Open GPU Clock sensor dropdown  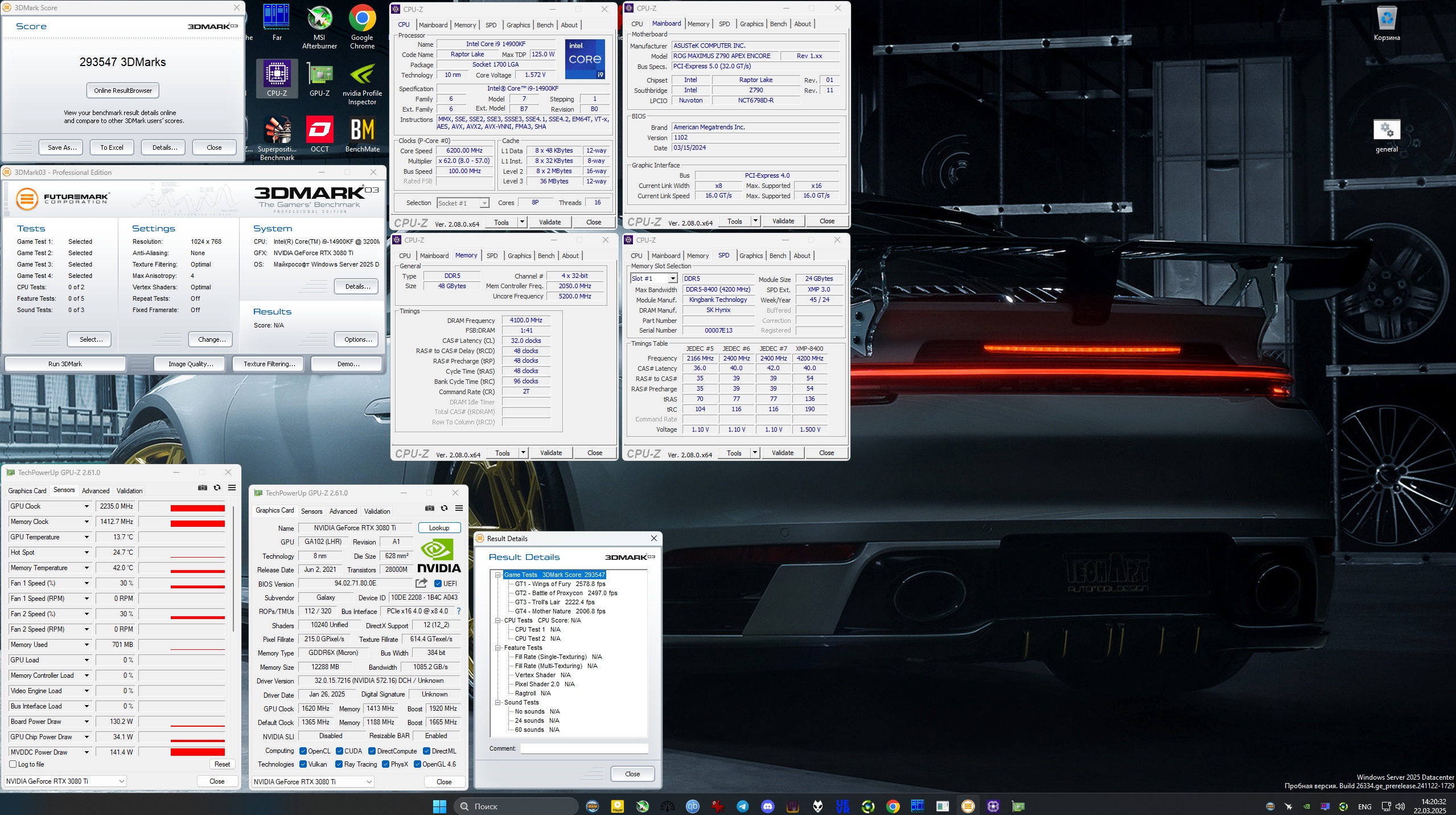coord(87,506)
